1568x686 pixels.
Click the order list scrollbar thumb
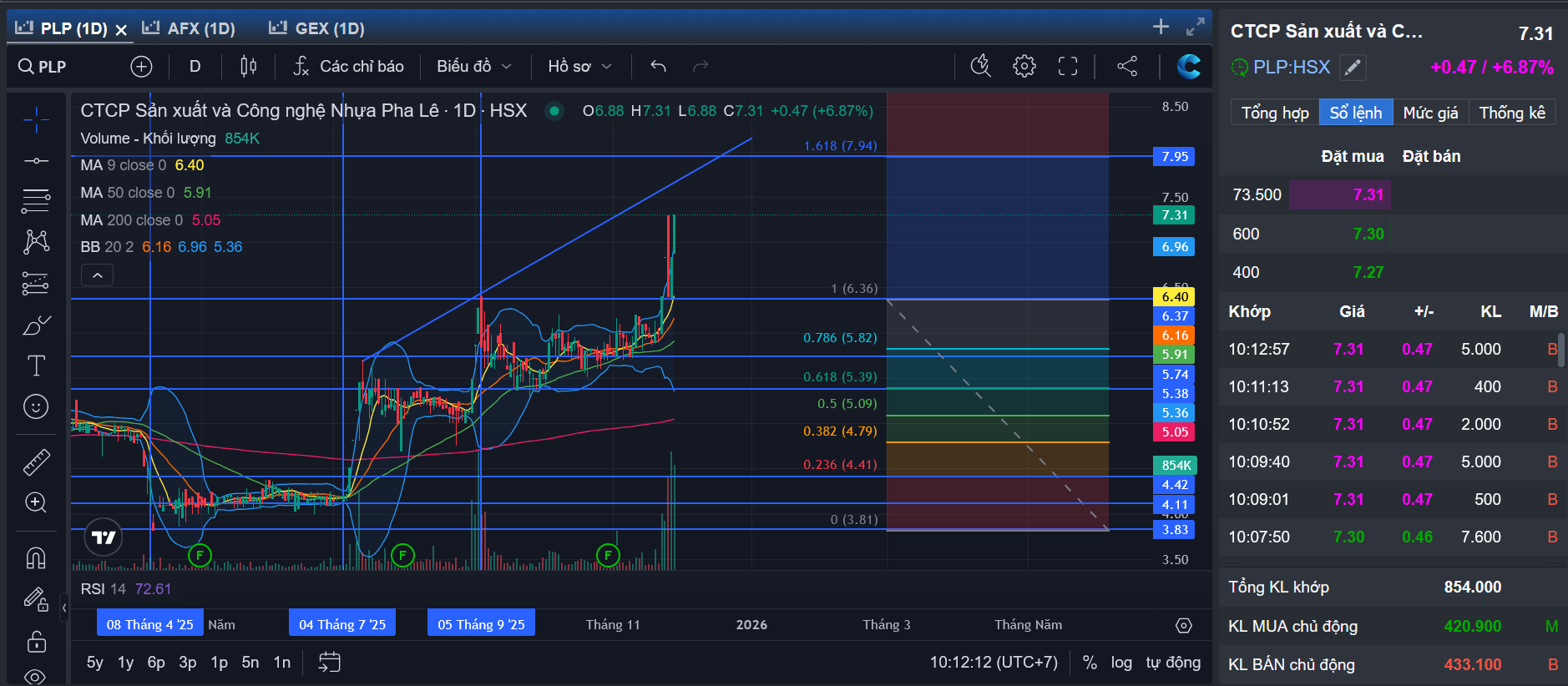coord(1561,350)
